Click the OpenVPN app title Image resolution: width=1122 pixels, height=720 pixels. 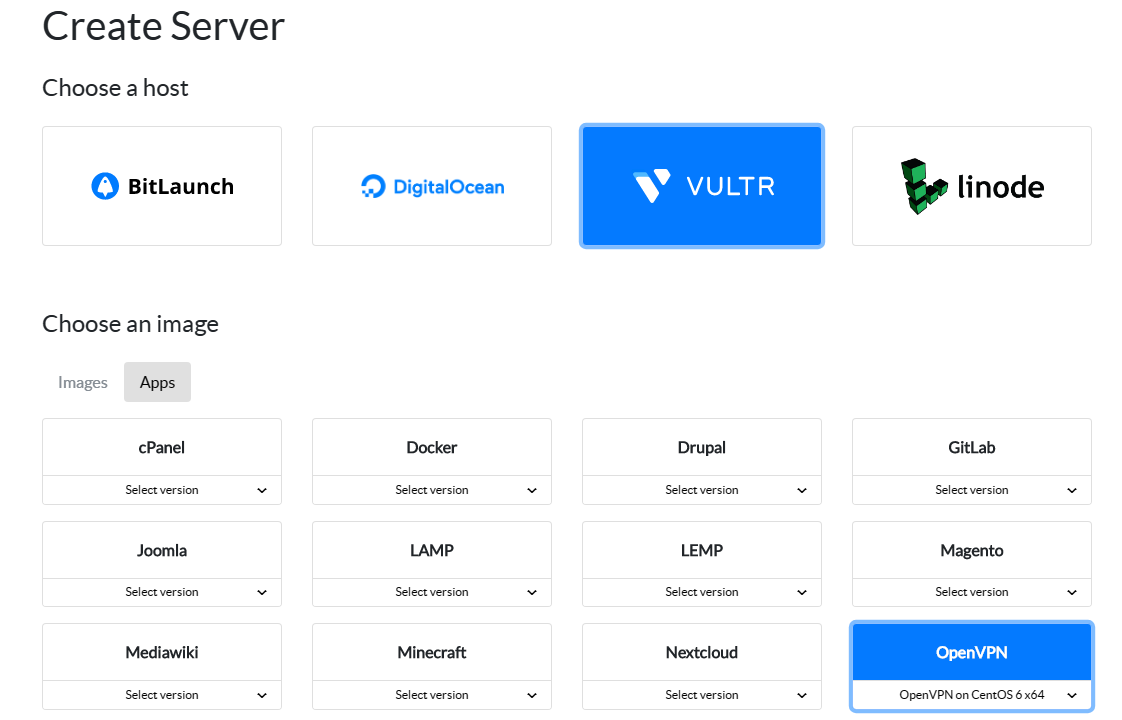[x=972, y=653]
